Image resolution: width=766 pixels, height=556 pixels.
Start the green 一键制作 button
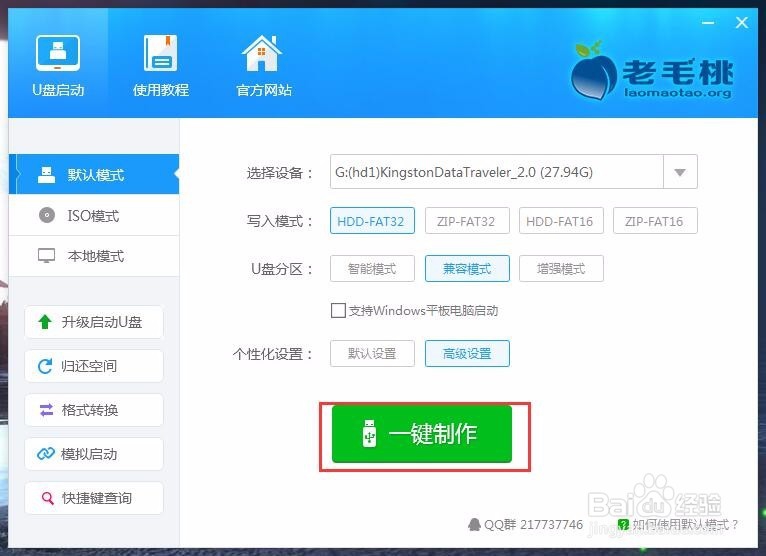(x=422, y=434)
